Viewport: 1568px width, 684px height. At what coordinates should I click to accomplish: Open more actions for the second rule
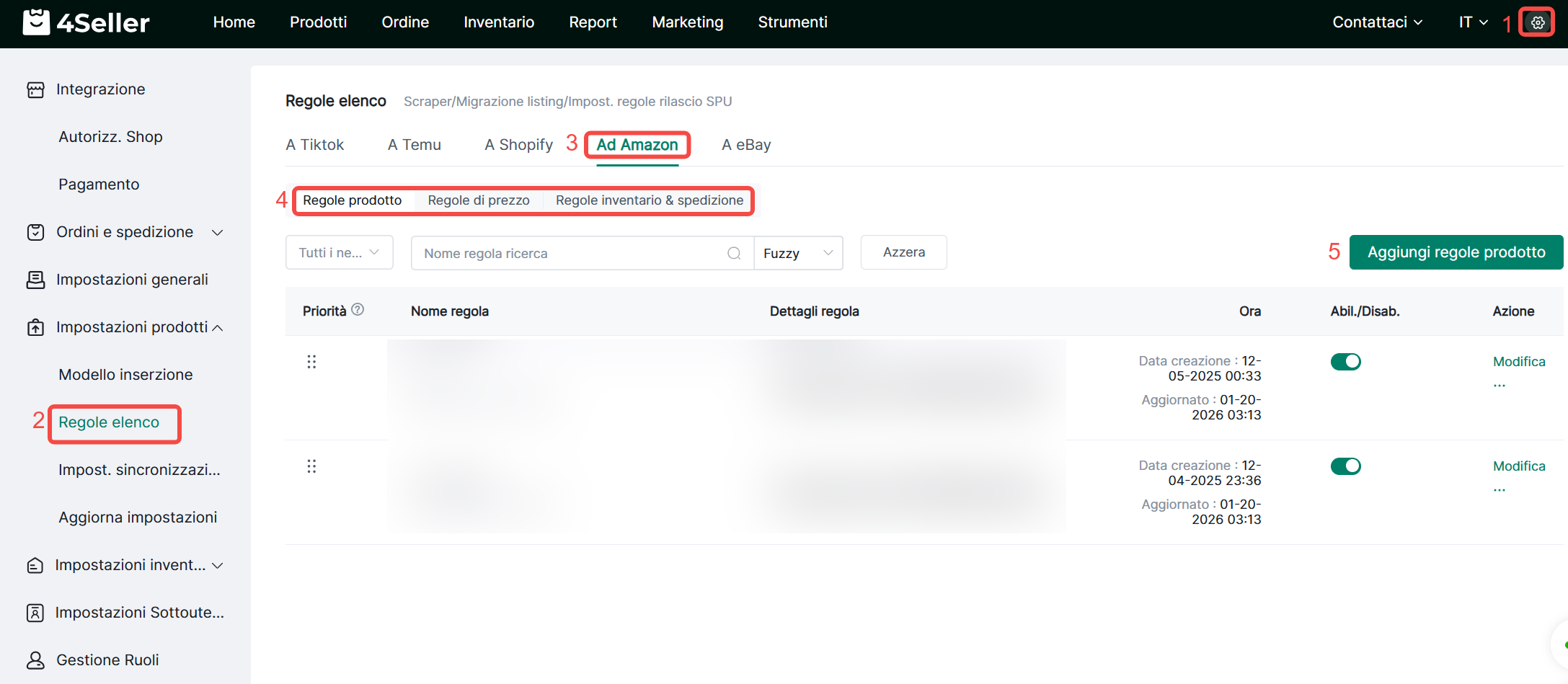coord(1500,489)
